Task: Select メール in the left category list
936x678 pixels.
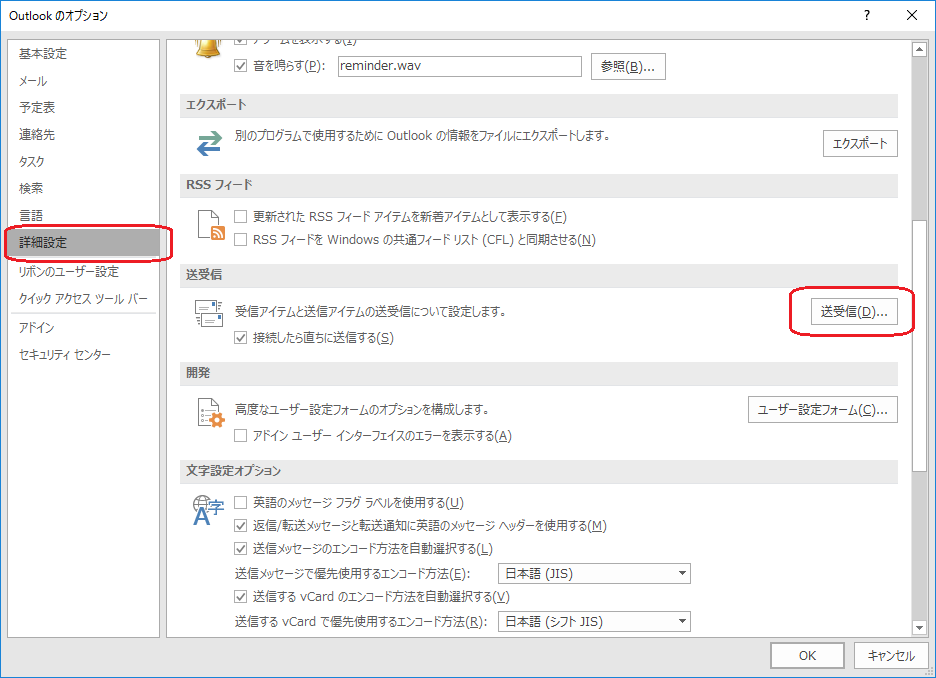Action: tap(33, 81)
